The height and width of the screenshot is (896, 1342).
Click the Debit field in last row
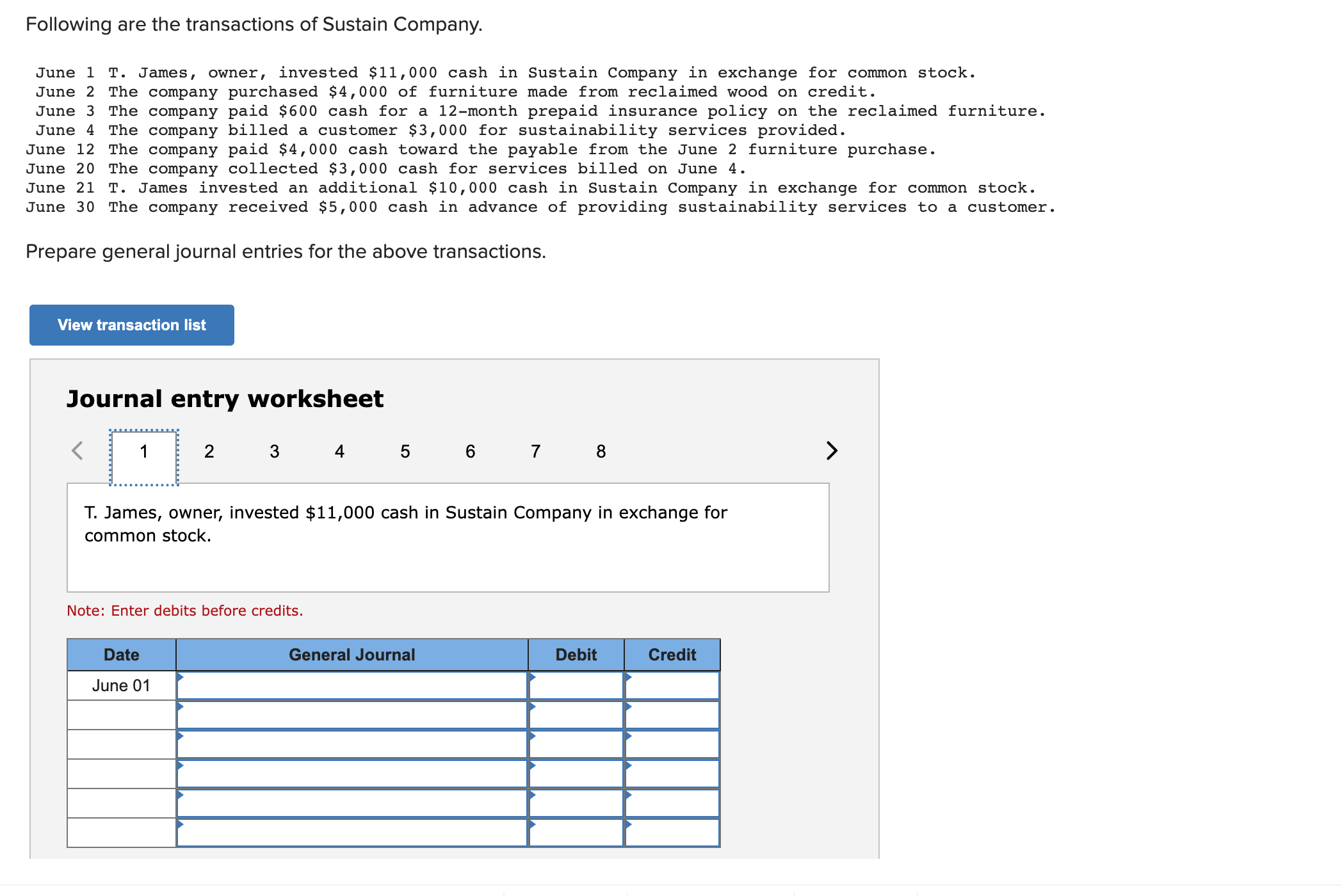click(576, 833)
